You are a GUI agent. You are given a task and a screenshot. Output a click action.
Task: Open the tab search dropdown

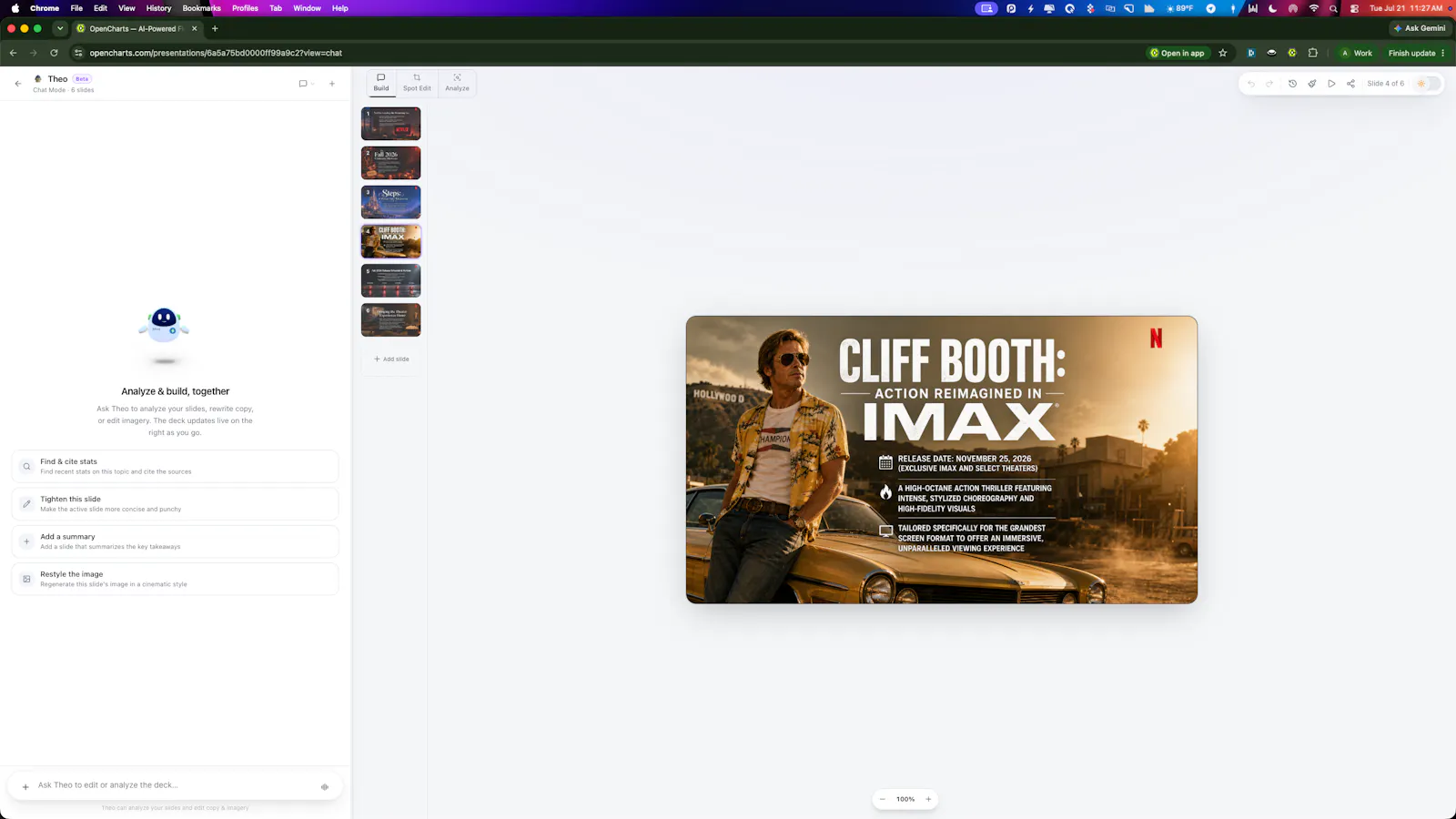pyautogui.click(x=60, y=28)
